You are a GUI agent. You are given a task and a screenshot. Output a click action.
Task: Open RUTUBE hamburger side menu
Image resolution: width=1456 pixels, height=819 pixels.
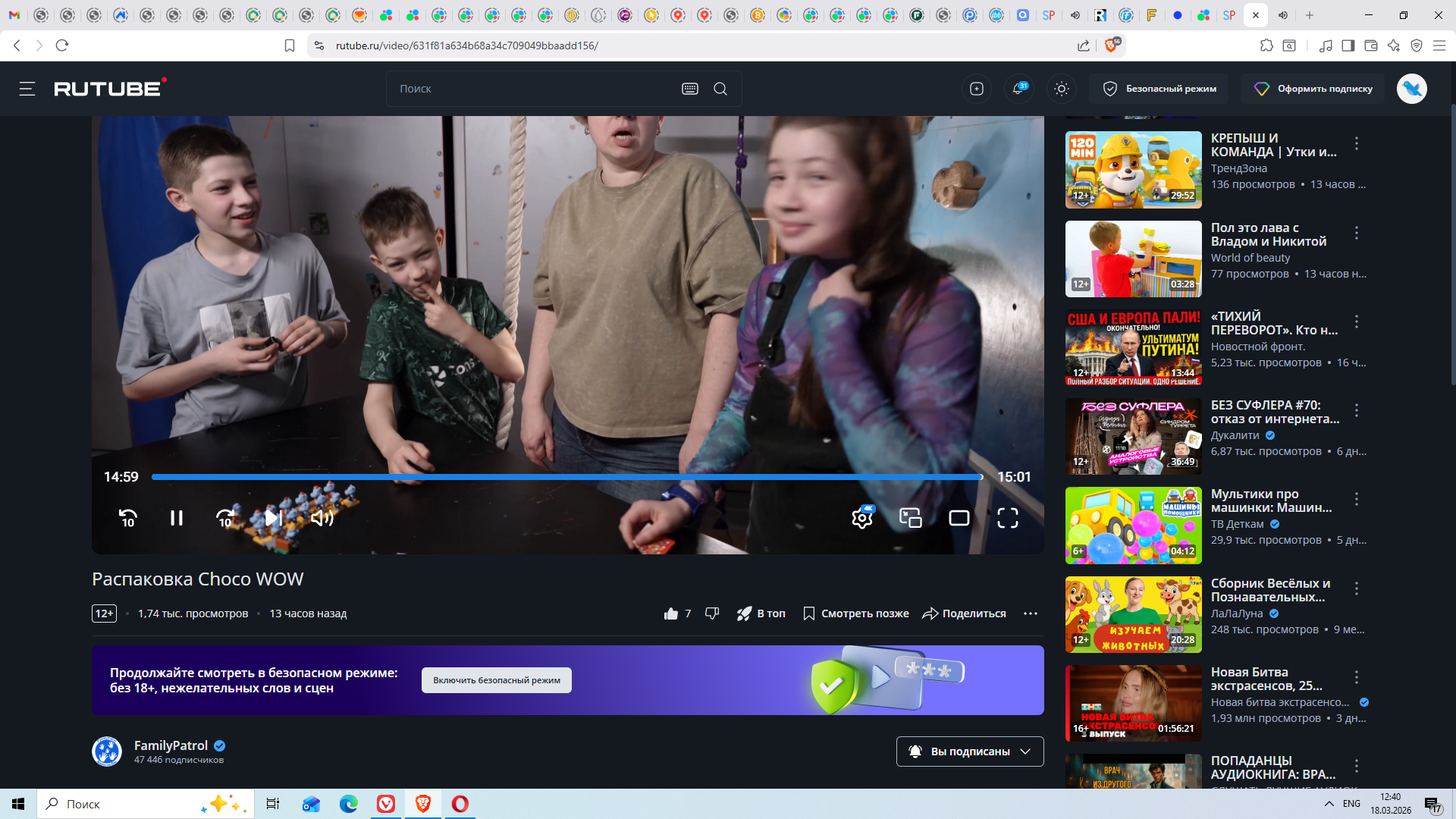click(x=27, y=89)
